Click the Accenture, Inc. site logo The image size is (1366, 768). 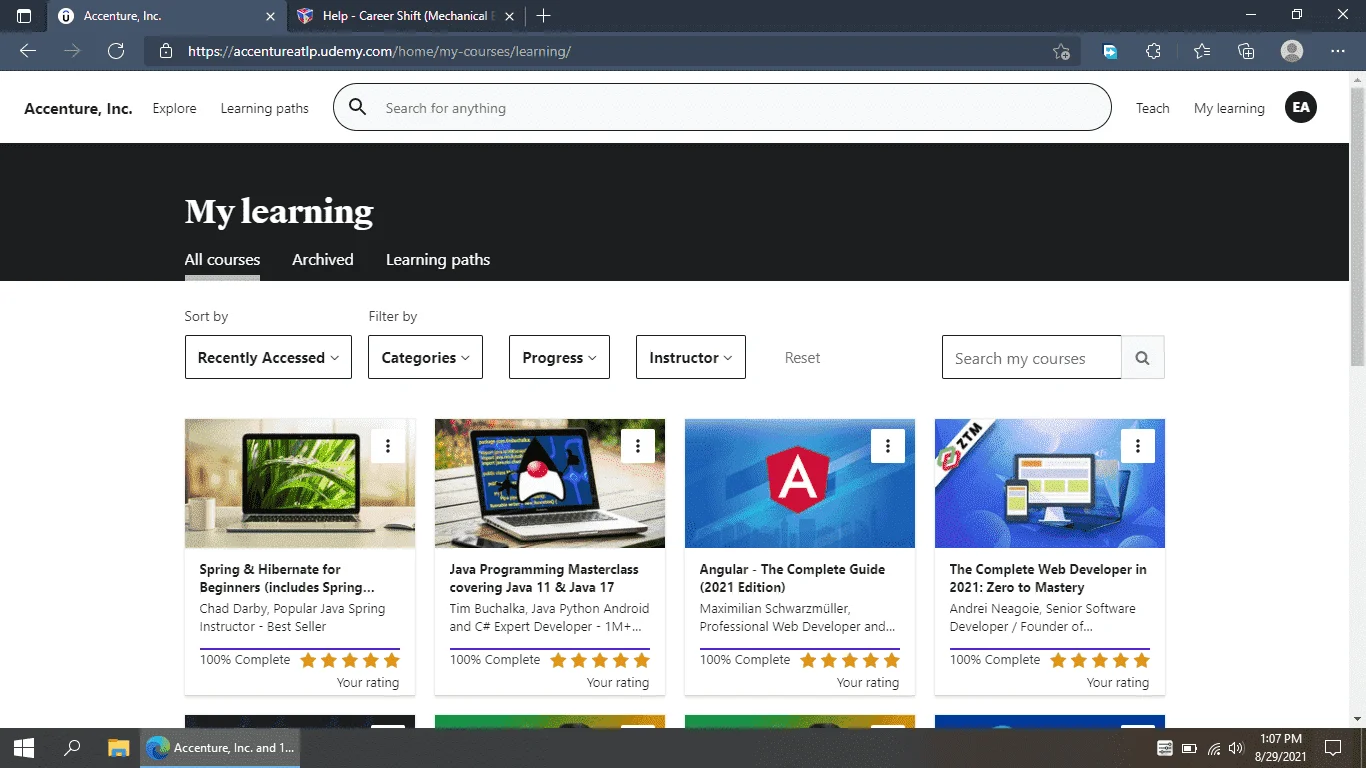pyautogui.click(x=78, y=108)
